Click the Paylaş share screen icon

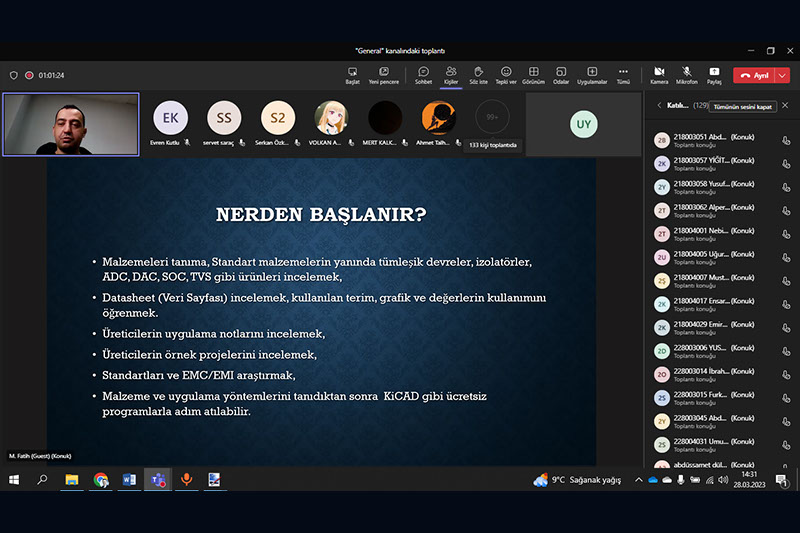tap(714, 73)
